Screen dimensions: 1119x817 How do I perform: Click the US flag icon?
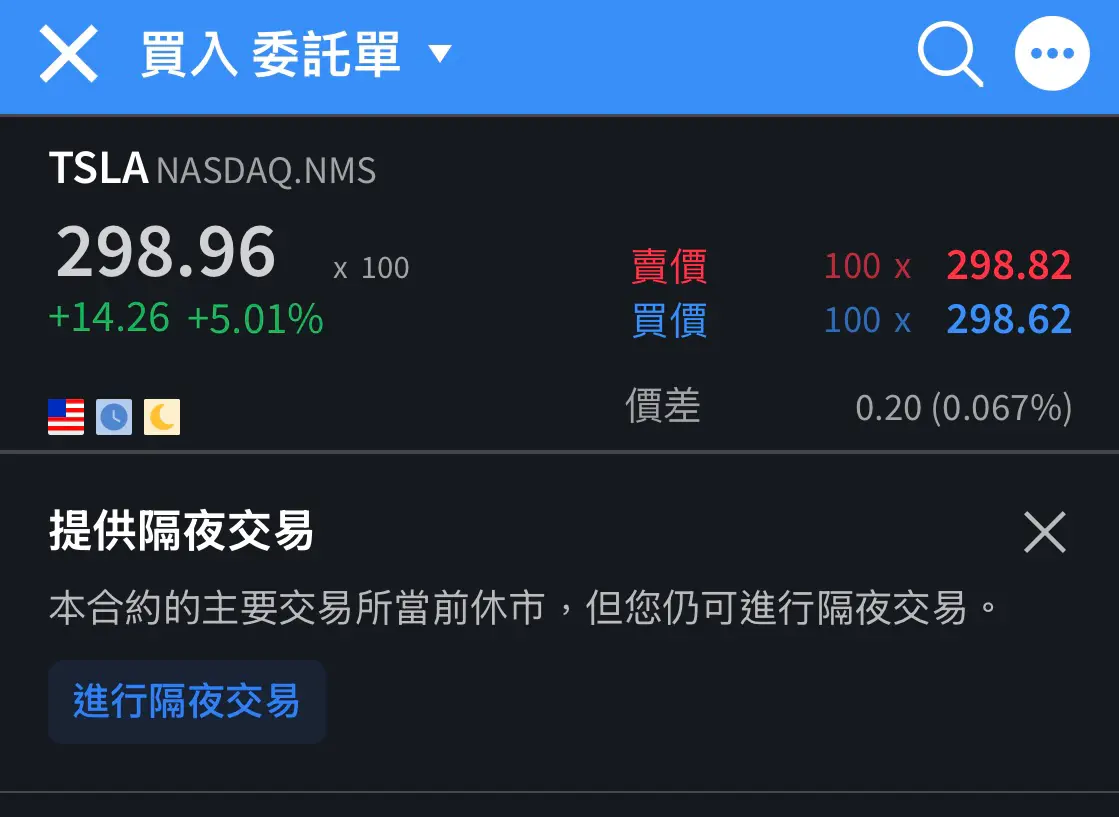click(x=66, y=417)
